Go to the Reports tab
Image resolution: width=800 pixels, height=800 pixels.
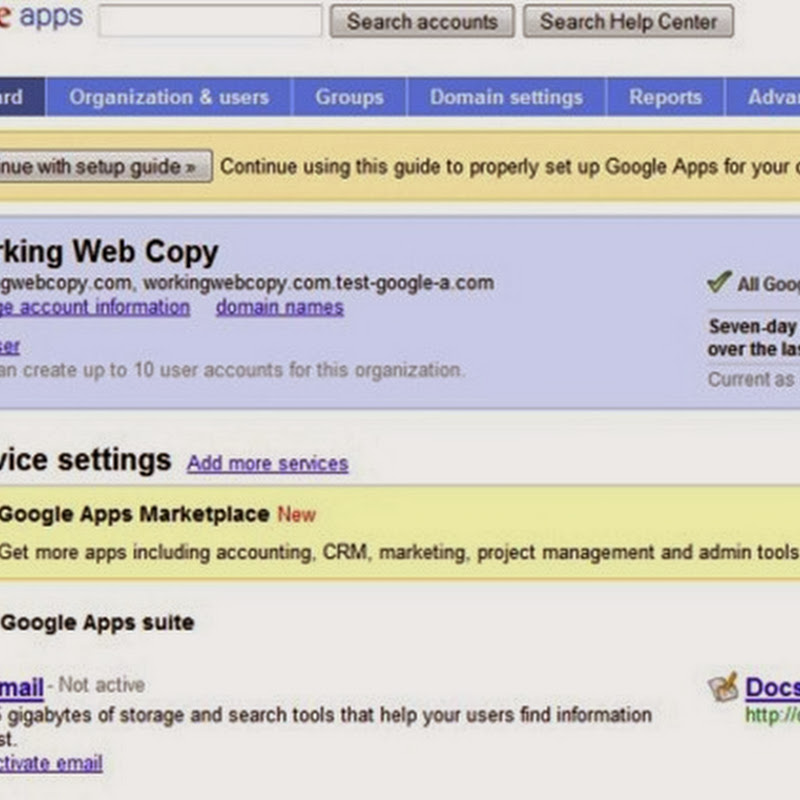point(665,97)
